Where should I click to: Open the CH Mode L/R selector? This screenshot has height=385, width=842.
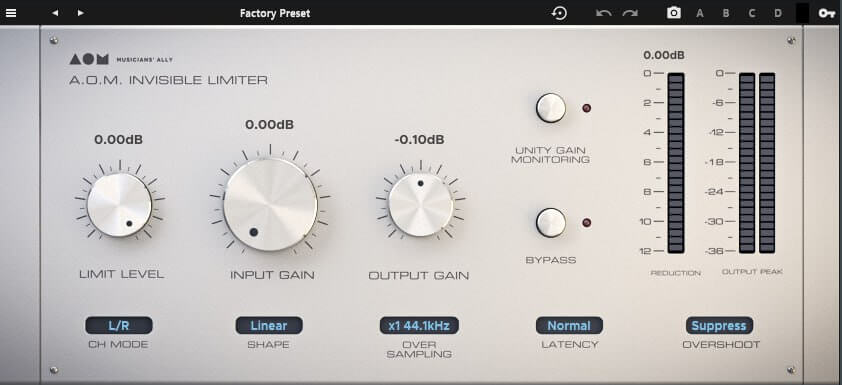pos(119,325)
